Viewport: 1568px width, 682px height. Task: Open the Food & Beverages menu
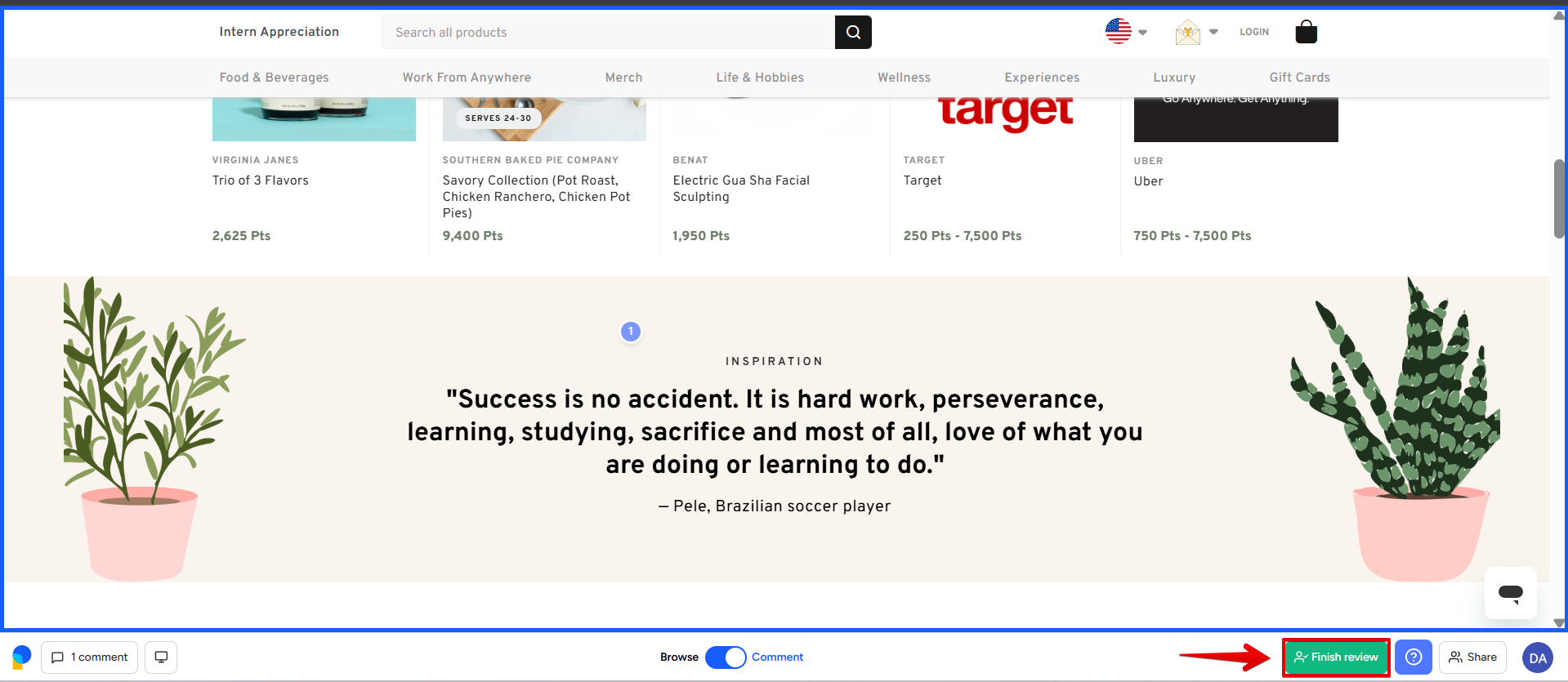click(274, 78)
